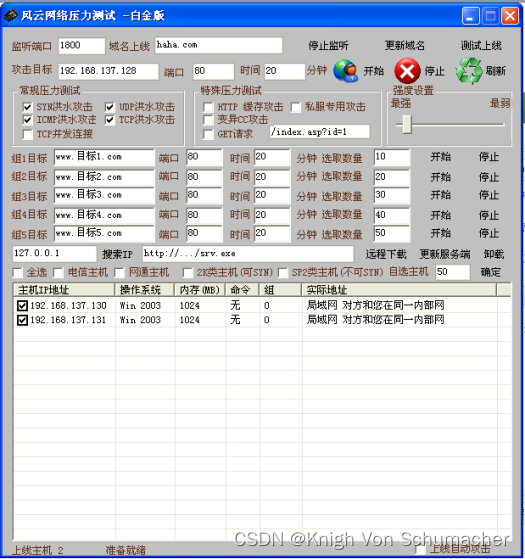Check the 网通主机 filter checkbox
Image resolution: width=525 pixels, height=559 pixels.
point(119,273)
